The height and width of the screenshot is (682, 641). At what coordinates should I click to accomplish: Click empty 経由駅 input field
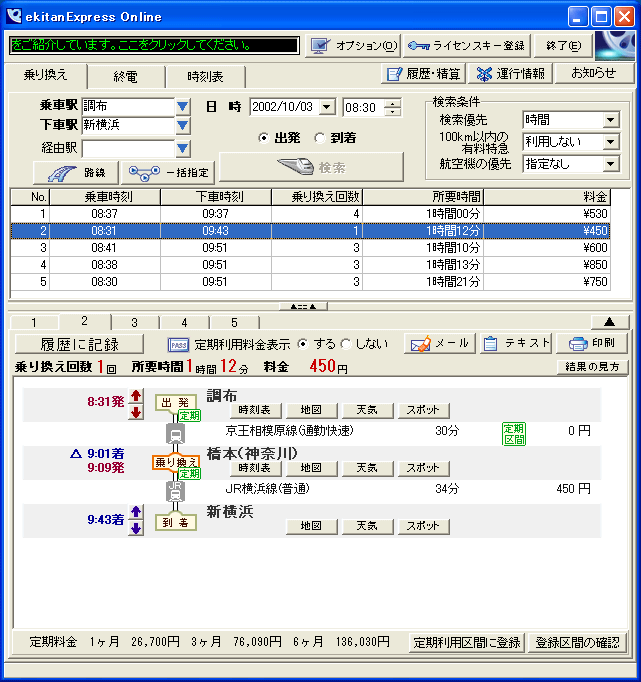click(128, 148)
